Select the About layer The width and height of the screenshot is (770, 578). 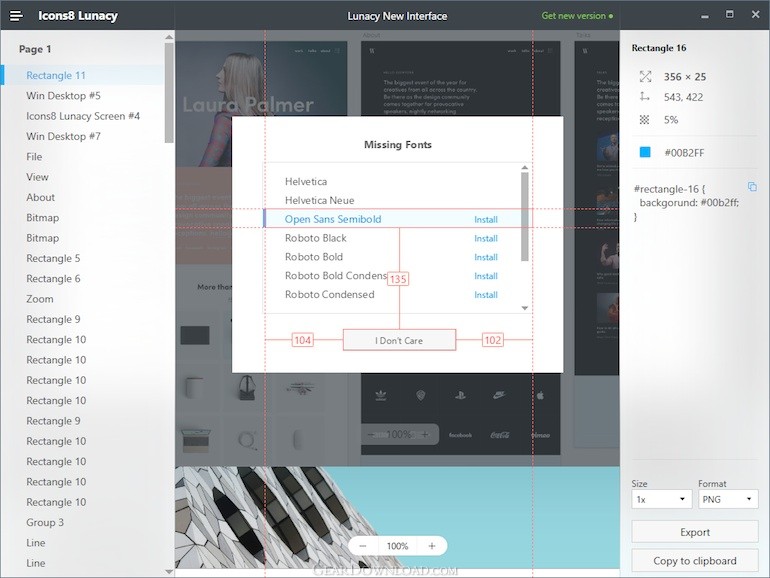click(40, 197)
